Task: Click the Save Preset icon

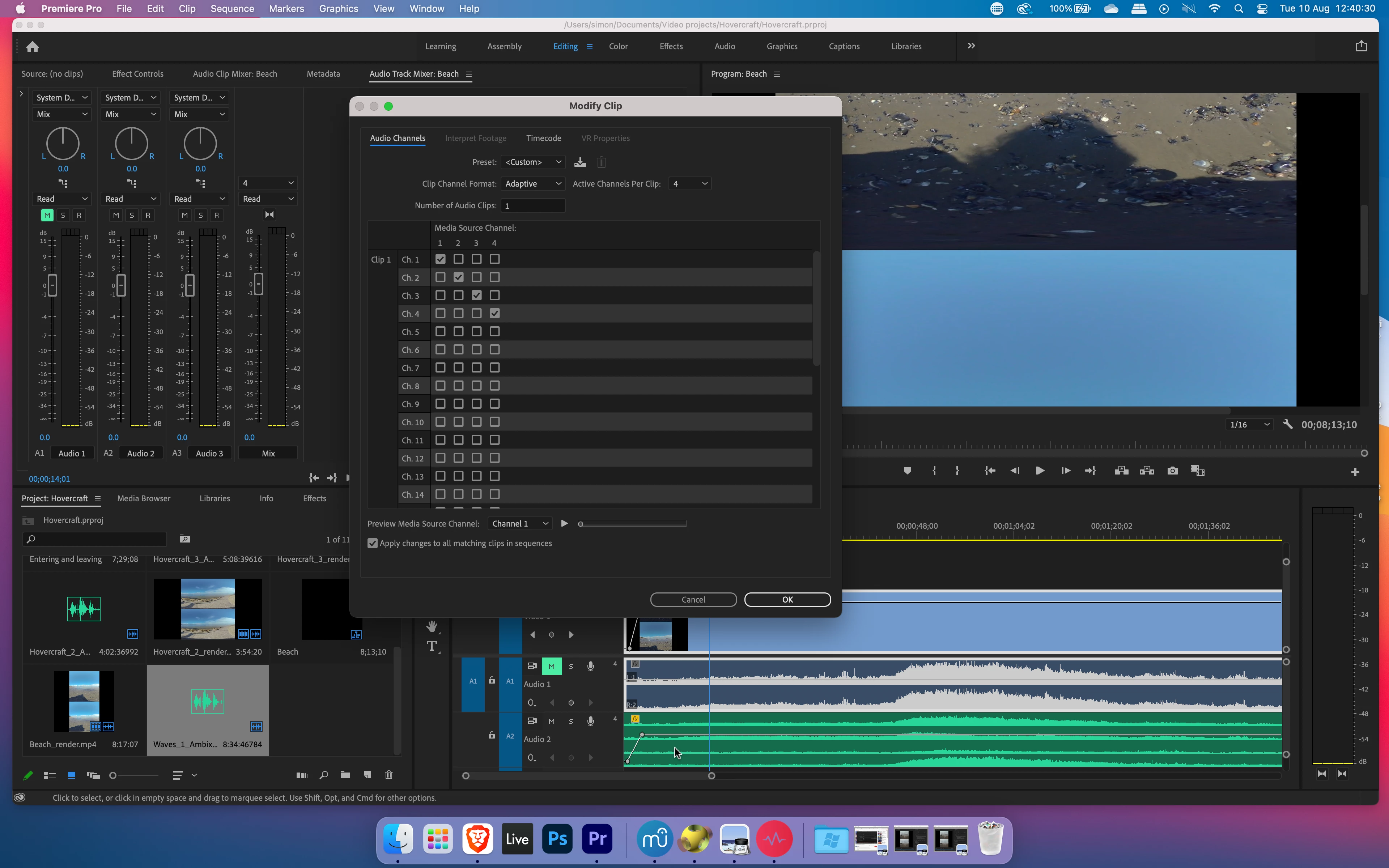Action: pyautogui.click(x=580, y=162)
